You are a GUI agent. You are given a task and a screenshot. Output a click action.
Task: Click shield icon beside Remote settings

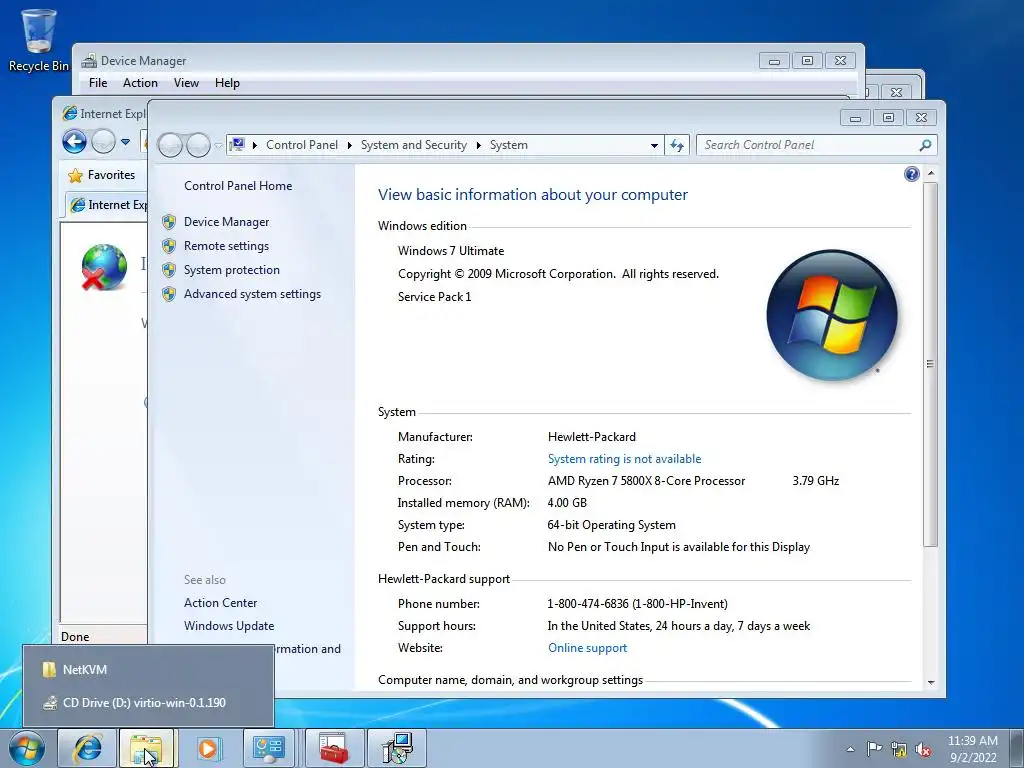point(169,246)
